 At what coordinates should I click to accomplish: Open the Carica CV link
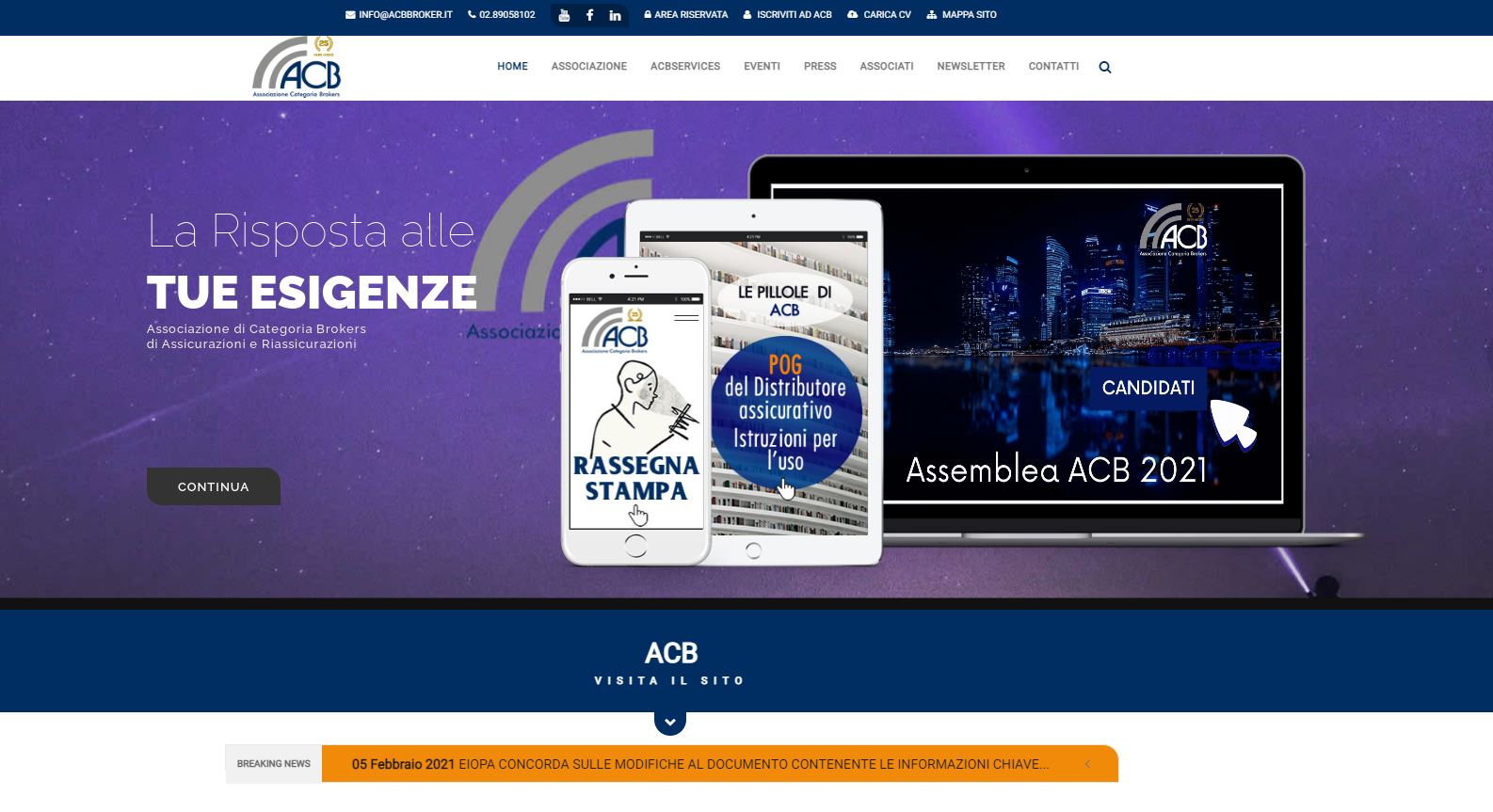tap(879, 15)
